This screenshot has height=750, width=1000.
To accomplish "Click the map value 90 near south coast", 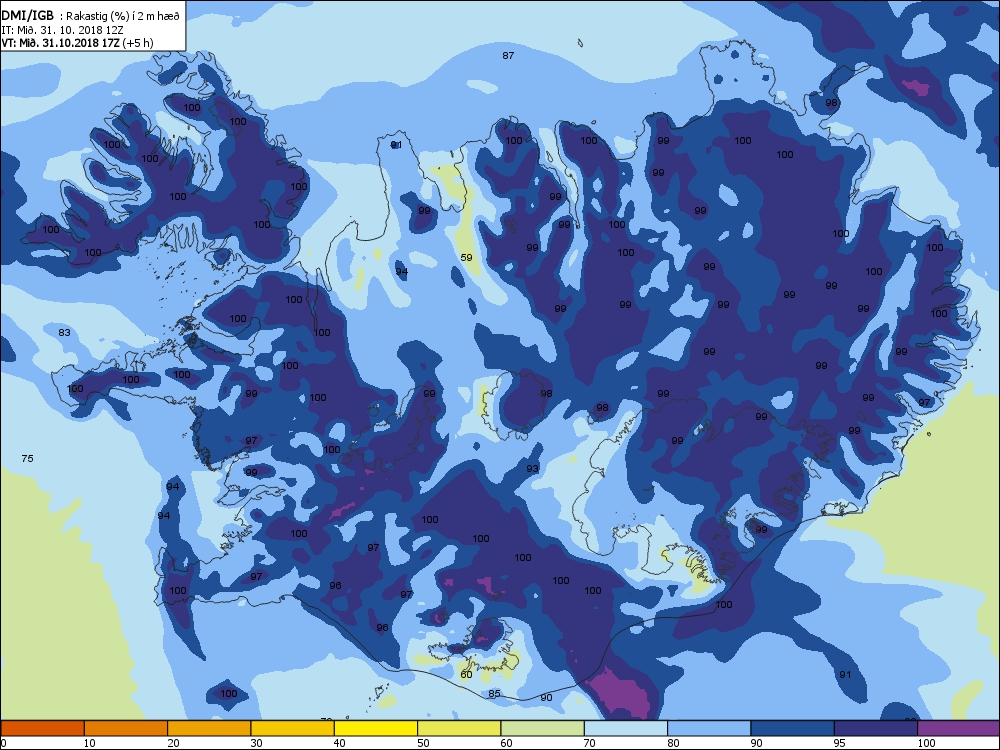I will pos(546,698).
